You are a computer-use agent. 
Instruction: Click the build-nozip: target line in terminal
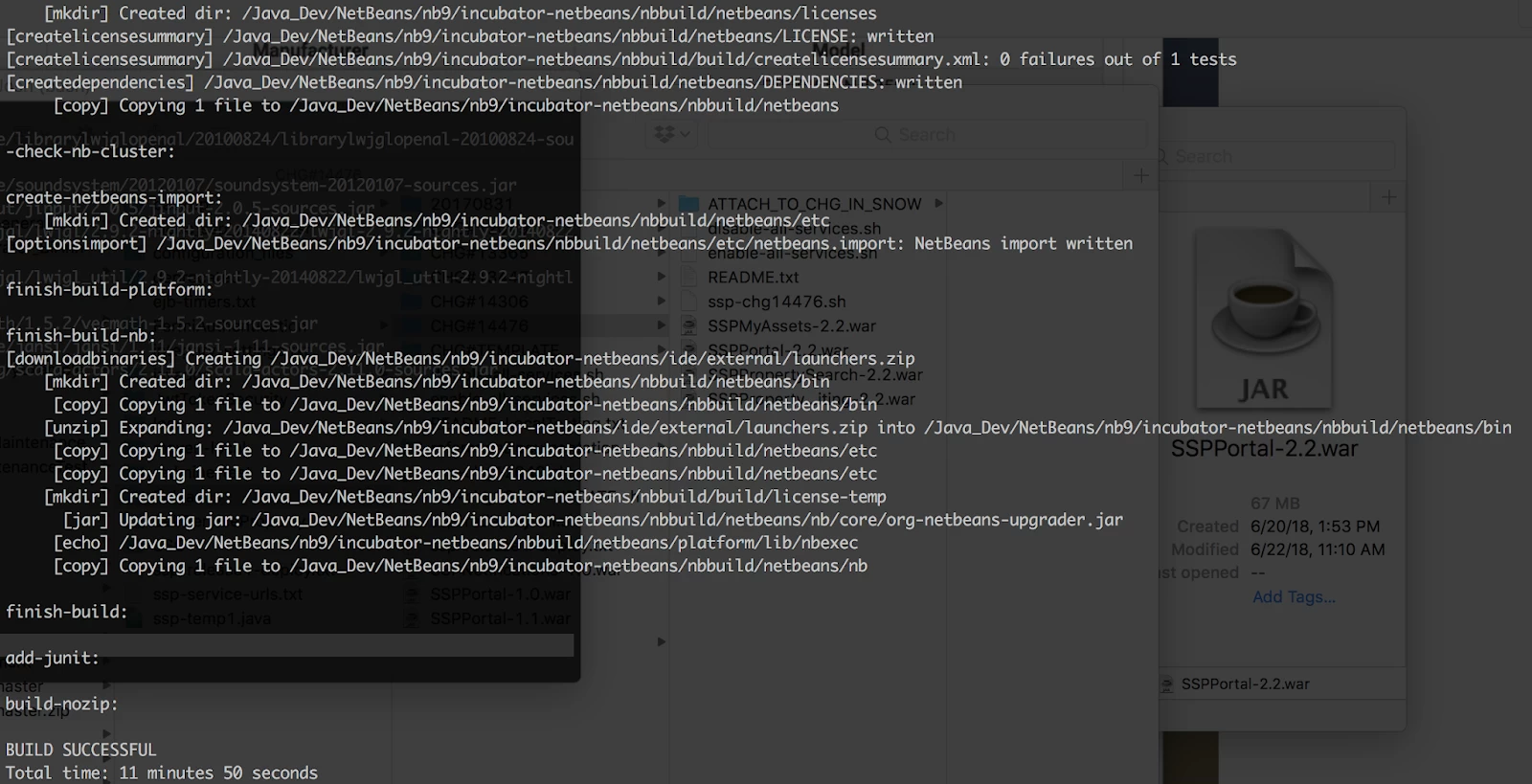click(x=61, y=704)
